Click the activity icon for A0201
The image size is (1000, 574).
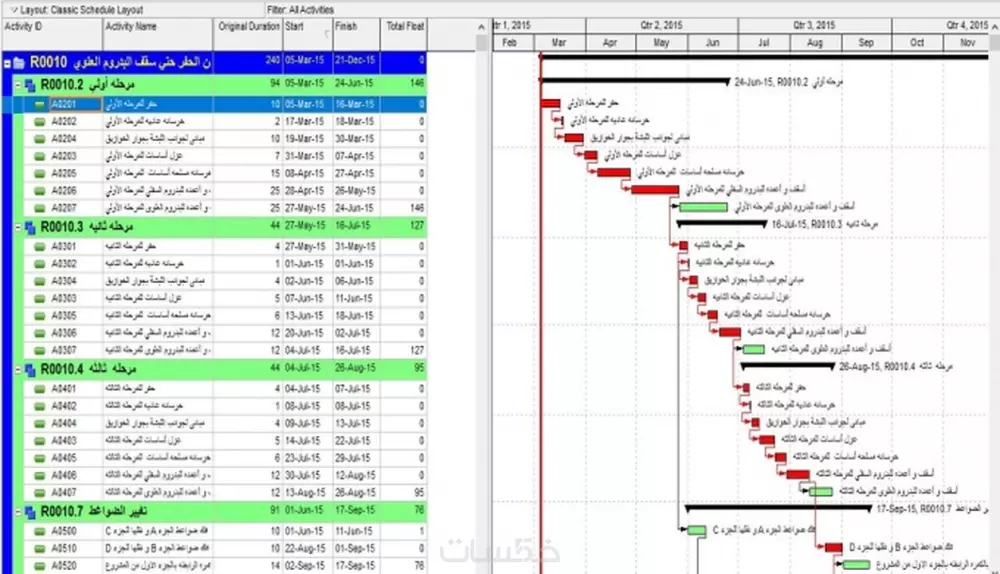tap(40, 104)
